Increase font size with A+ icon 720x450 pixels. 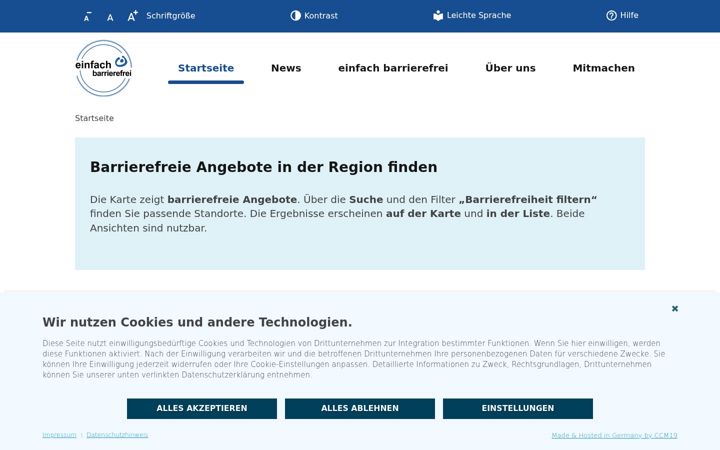132,16
